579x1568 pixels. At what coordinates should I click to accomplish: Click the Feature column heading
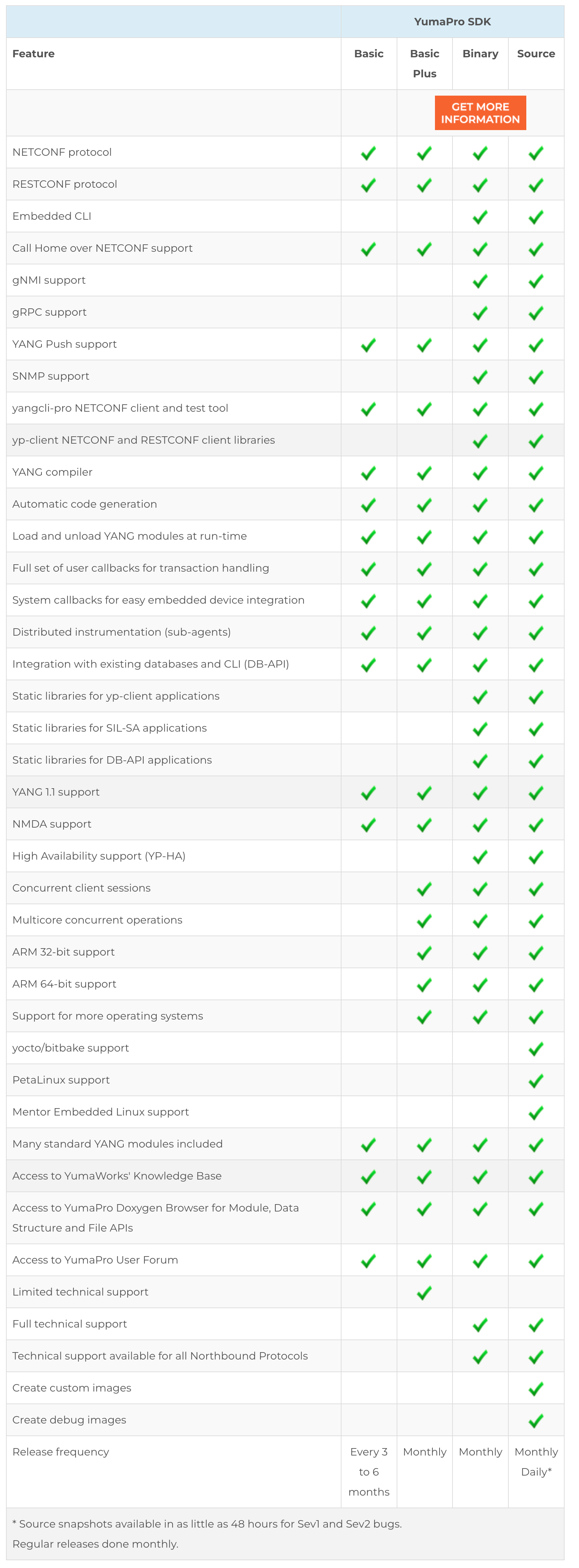pos(33,53)
